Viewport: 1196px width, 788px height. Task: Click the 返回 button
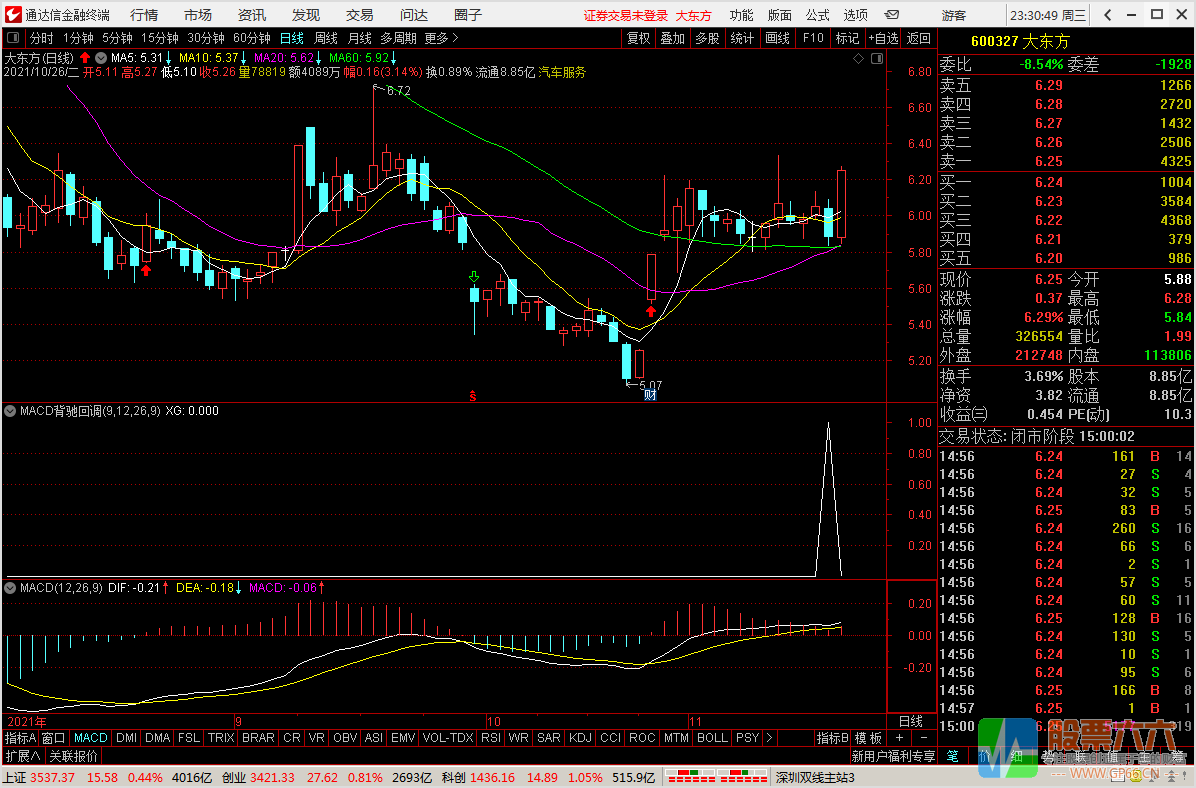[918, 38]
